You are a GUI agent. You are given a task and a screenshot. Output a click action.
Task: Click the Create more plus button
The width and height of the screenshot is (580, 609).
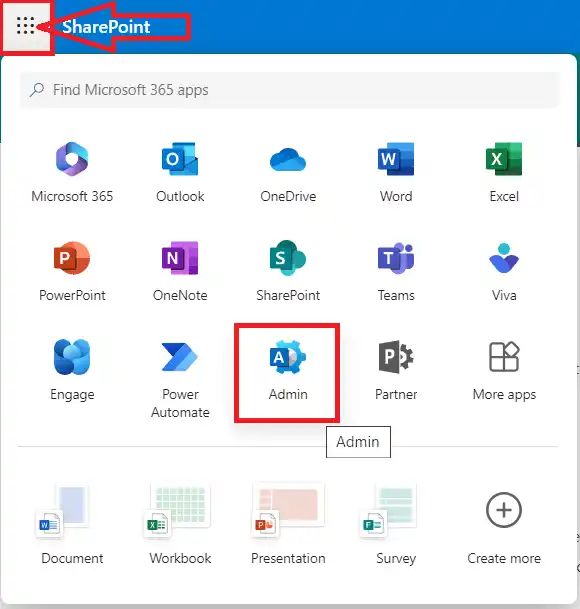[504, 510]
